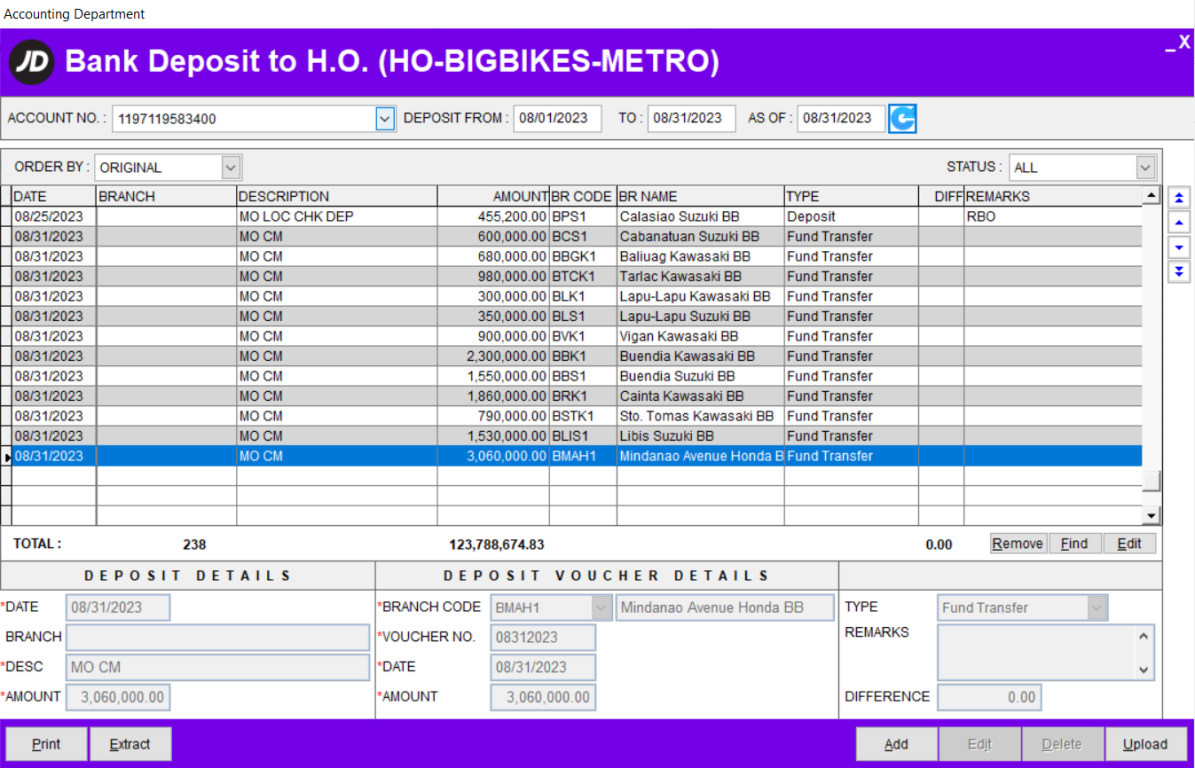Click the row selector arrow of highlighted row
Viewport: 1195px width, 768px height.
pyautogui.click(x=6, y=456)
